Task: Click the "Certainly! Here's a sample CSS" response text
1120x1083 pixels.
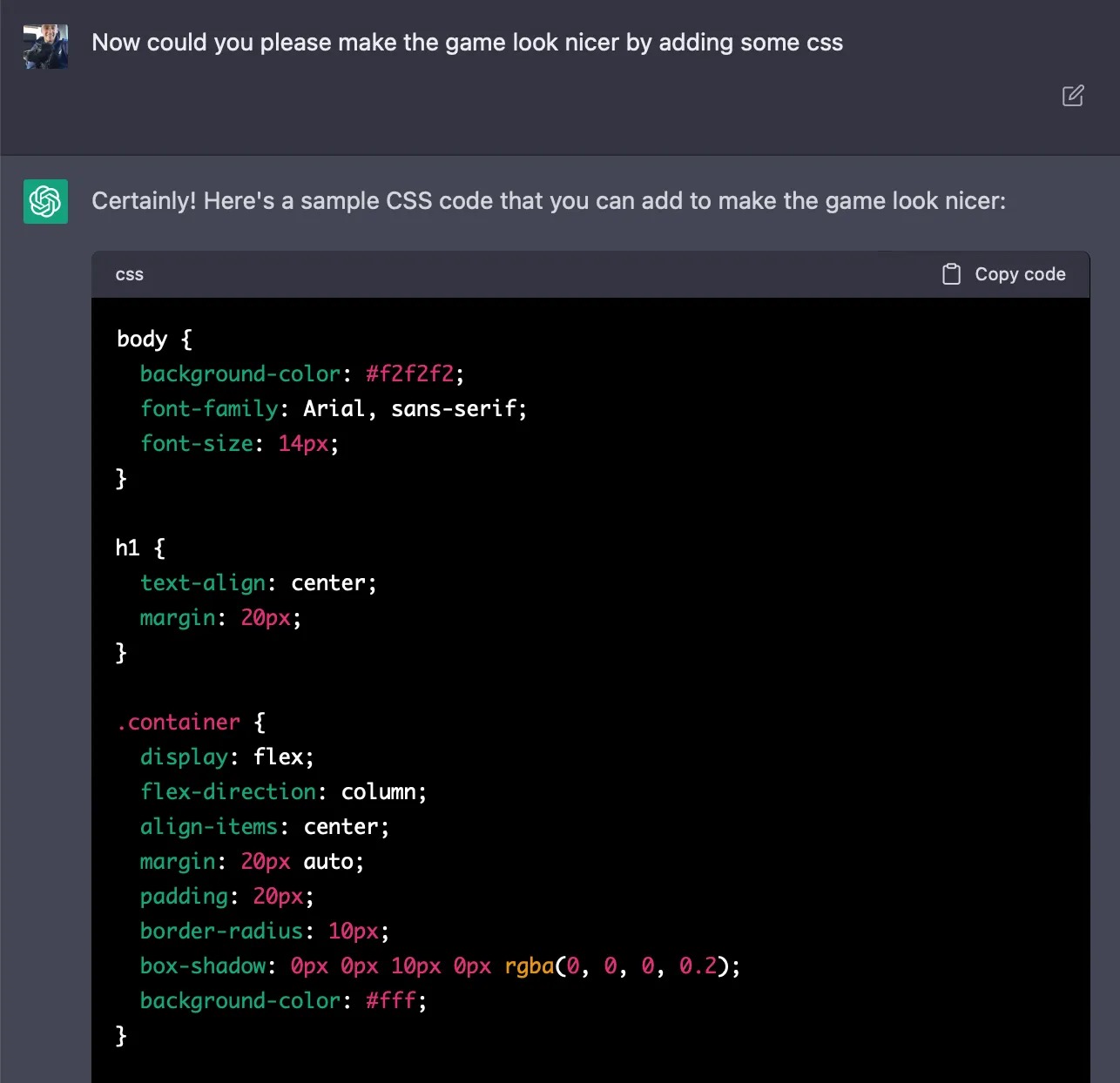Action: 548,201
